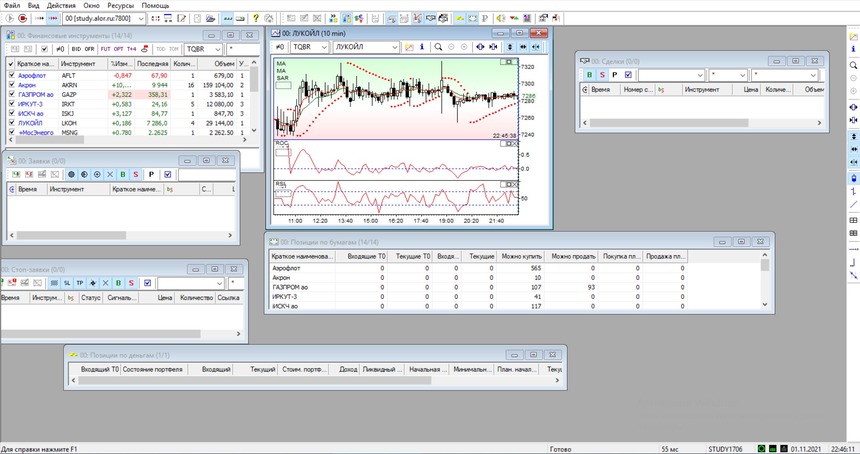Screen dimensions: 860x454
Task: Toggle OFR filter in Financial instruments toolbar
Action: click(x=89, y=49)
